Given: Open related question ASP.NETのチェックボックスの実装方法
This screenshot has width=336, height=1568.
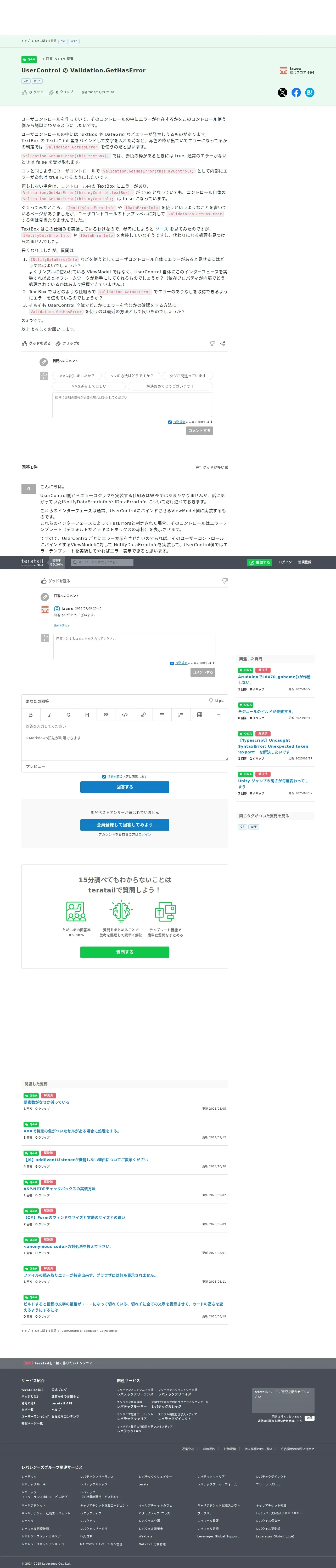Looking at the screenshot, I should 59,1189.
